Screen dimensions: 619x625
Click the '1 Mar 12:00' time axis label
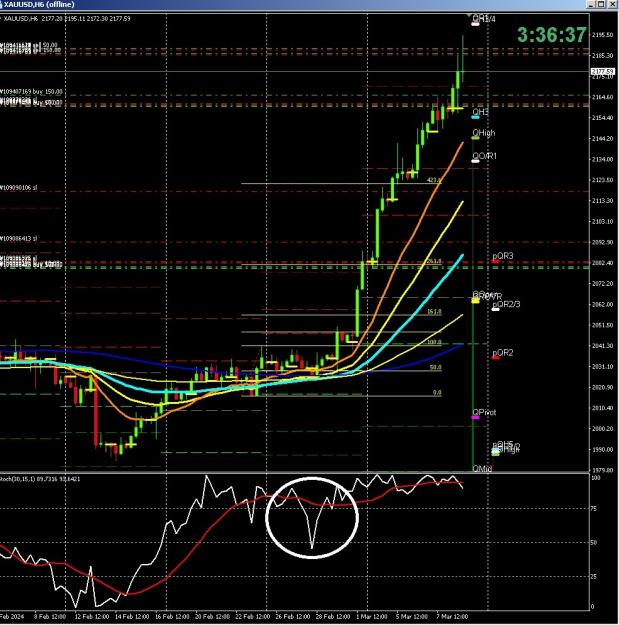371,617
